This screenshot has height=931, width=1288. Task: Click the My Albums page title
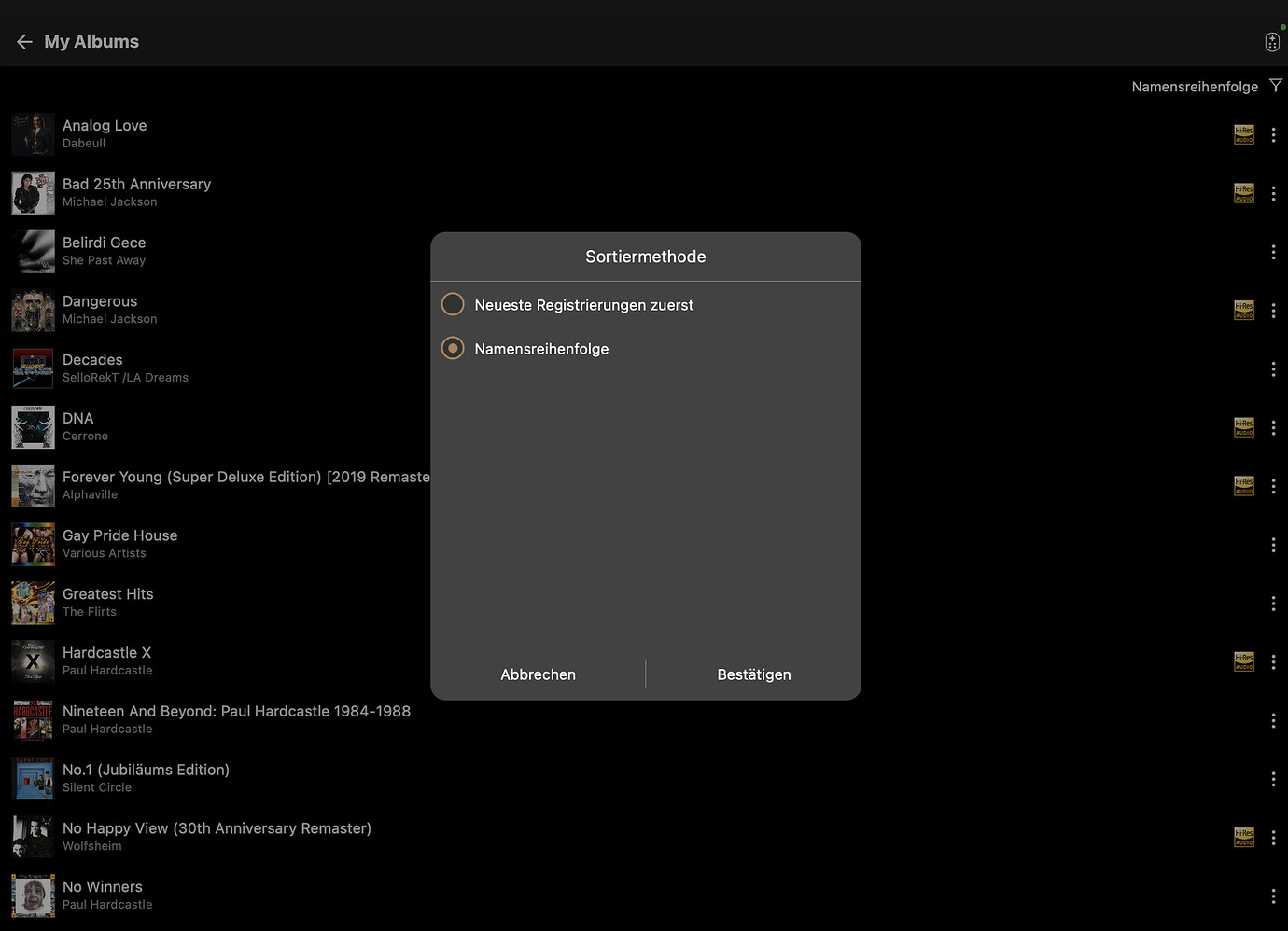click(x=91, y=42)
